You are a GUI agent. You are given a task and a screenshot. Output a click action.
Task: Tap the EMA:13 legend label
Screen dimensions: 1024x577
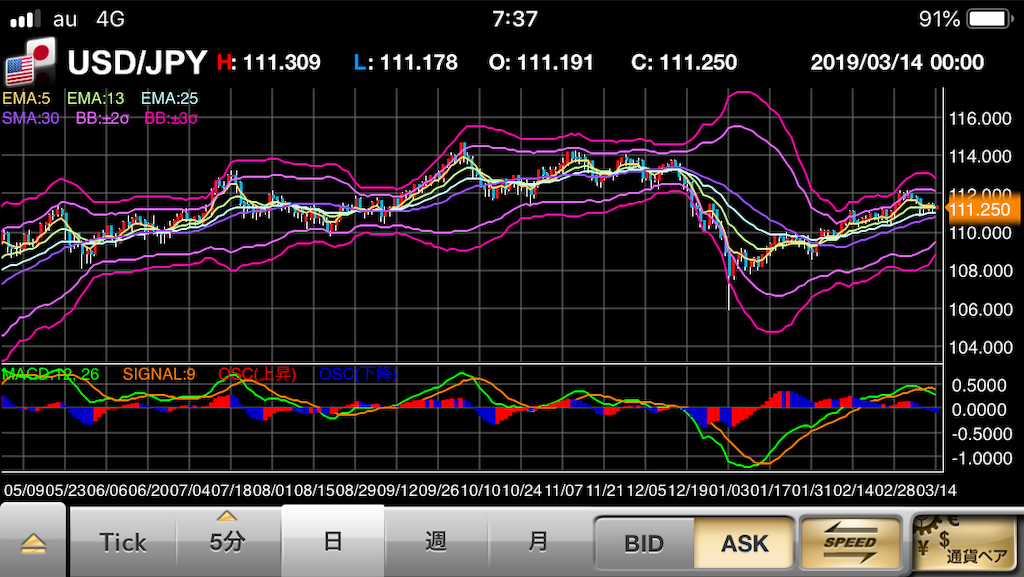coord(96,99)
